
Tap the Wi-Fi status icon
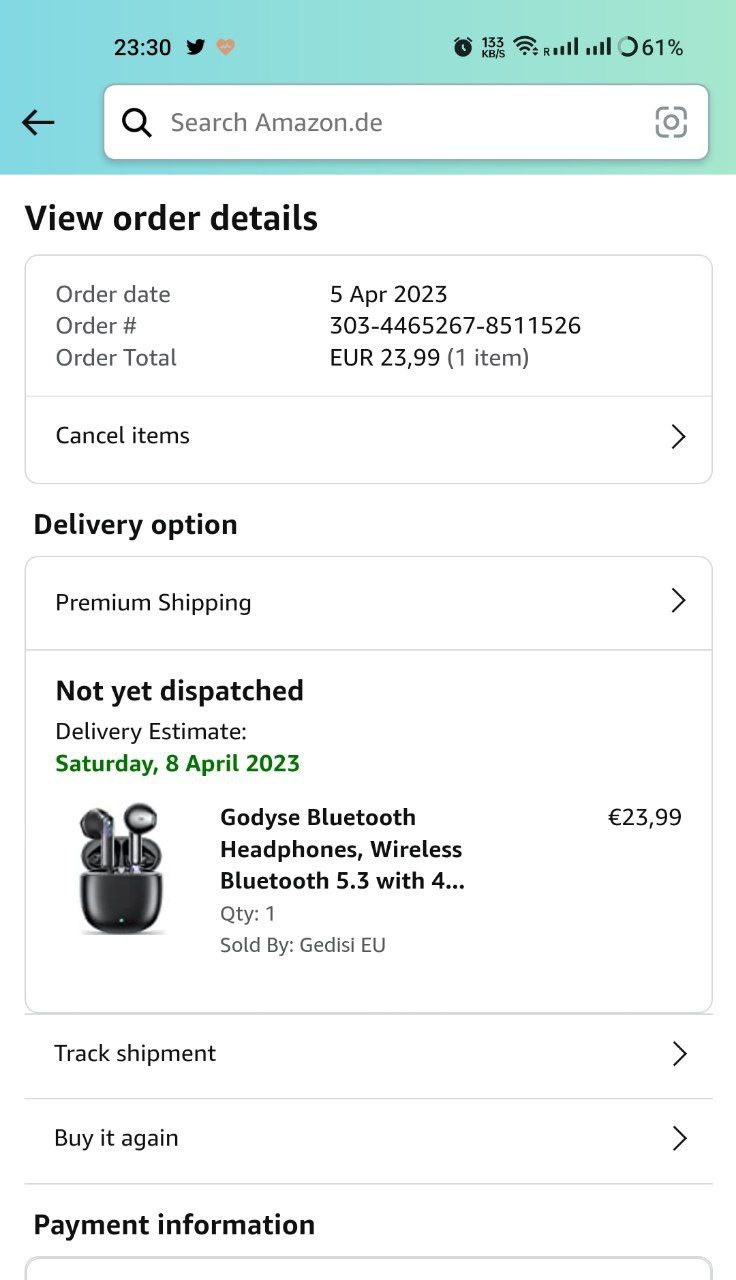pyautogui.click(x=525, y=47)
